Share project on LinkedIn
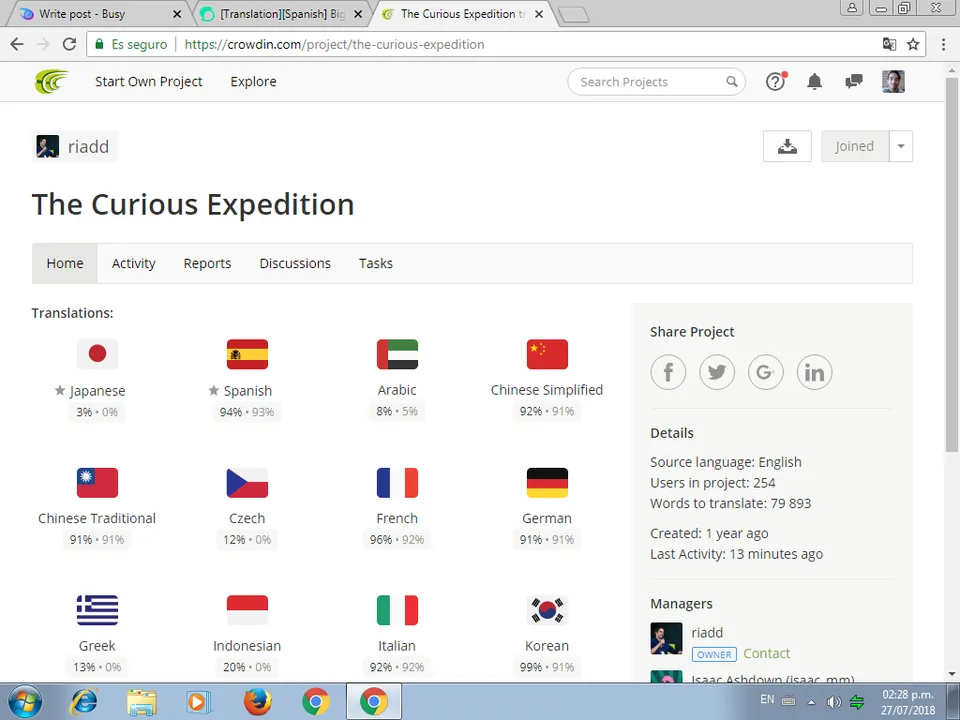The height and width of the screenshot is (720, 960). pyautogui.click(x=814, y=372)
